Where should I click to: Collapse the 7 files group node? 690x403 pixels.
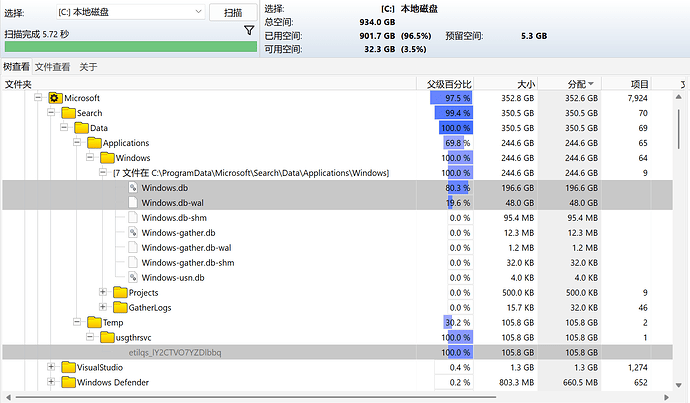[x=103, y=172]
